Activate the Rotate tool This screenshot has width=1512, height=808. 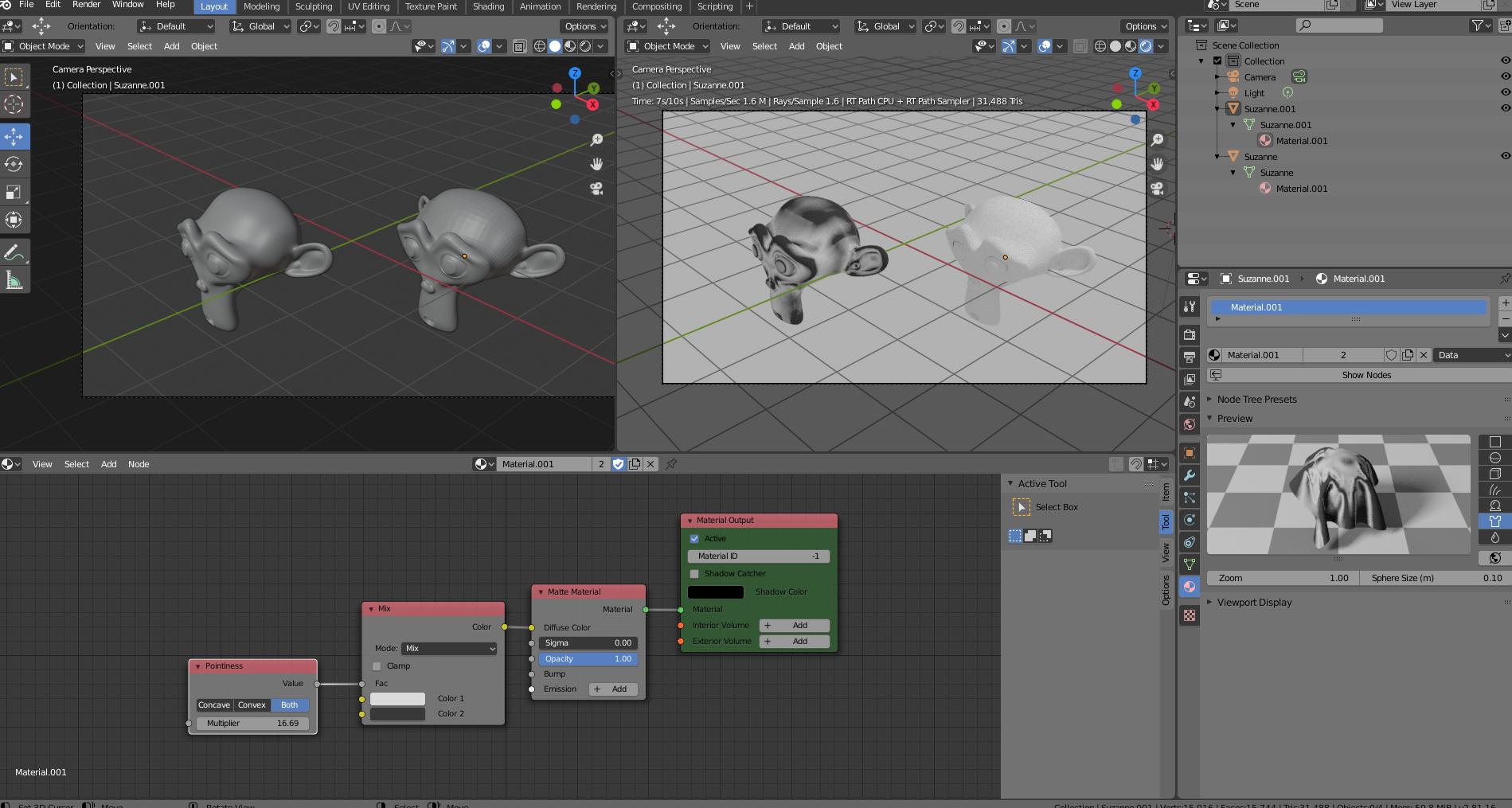(14, 164)
